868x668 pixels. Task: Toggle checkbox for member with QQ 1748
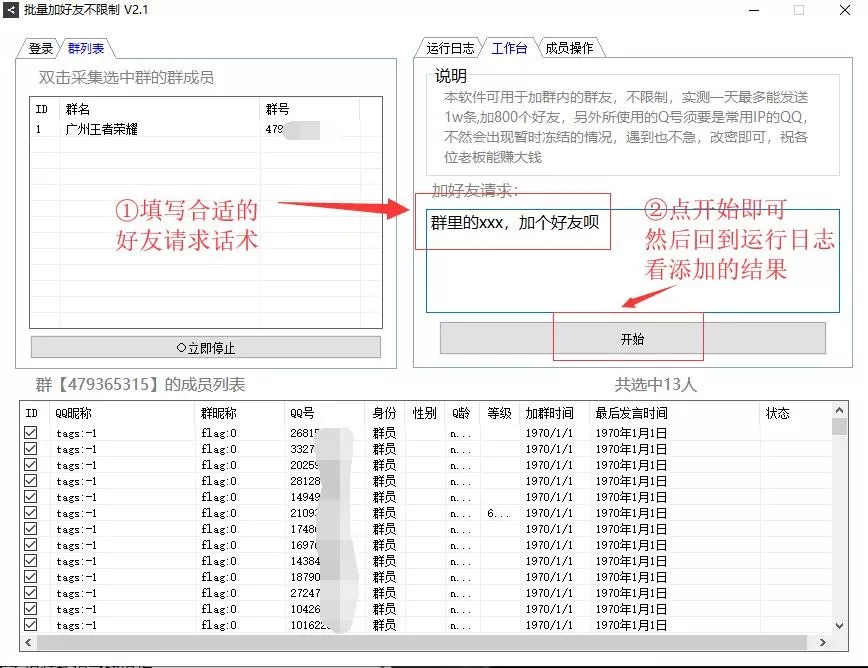click(31, 529)
